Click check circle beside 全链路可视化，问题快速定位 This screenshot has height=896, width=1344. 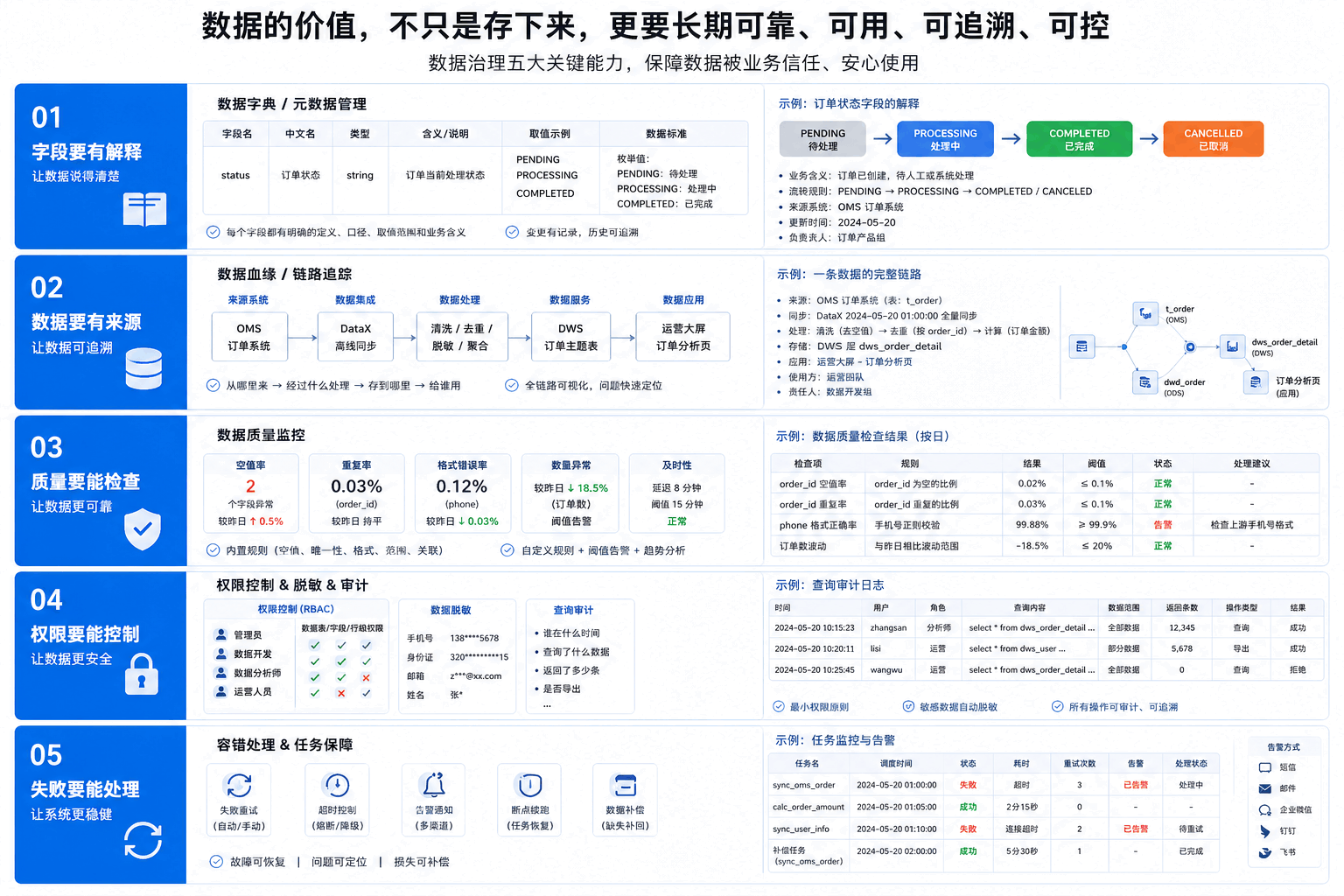pyautogui.click(x=512, y=385)
